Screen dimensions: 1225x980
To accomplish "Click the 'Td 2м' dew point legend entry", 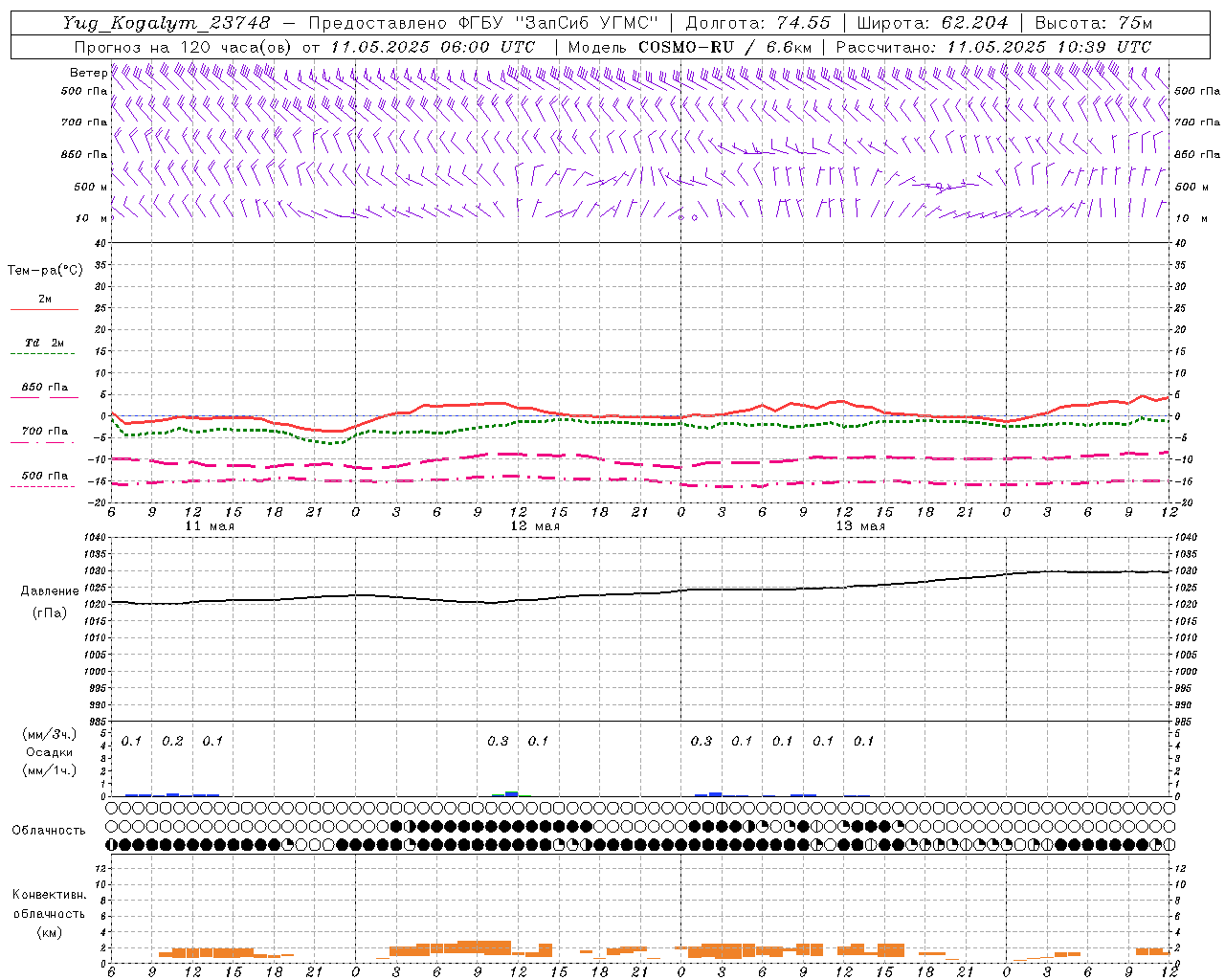I will click(44, 343).
